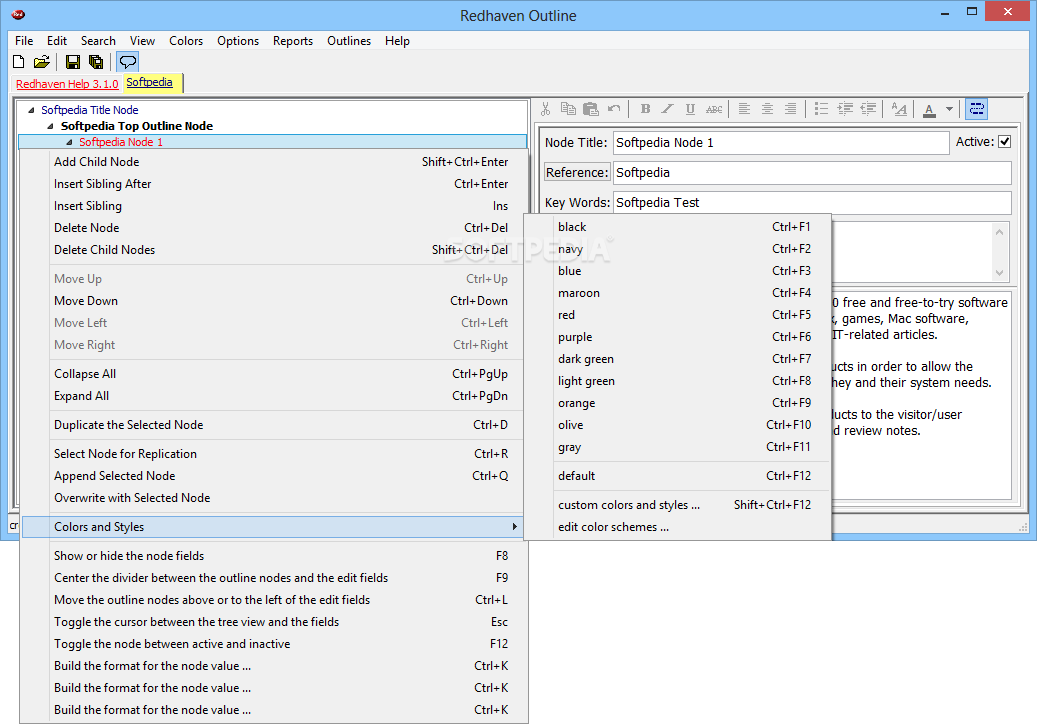1037x724 pixels.
Task: Pick the black color option
Action: pyautogui.click(x=678, y=227)
